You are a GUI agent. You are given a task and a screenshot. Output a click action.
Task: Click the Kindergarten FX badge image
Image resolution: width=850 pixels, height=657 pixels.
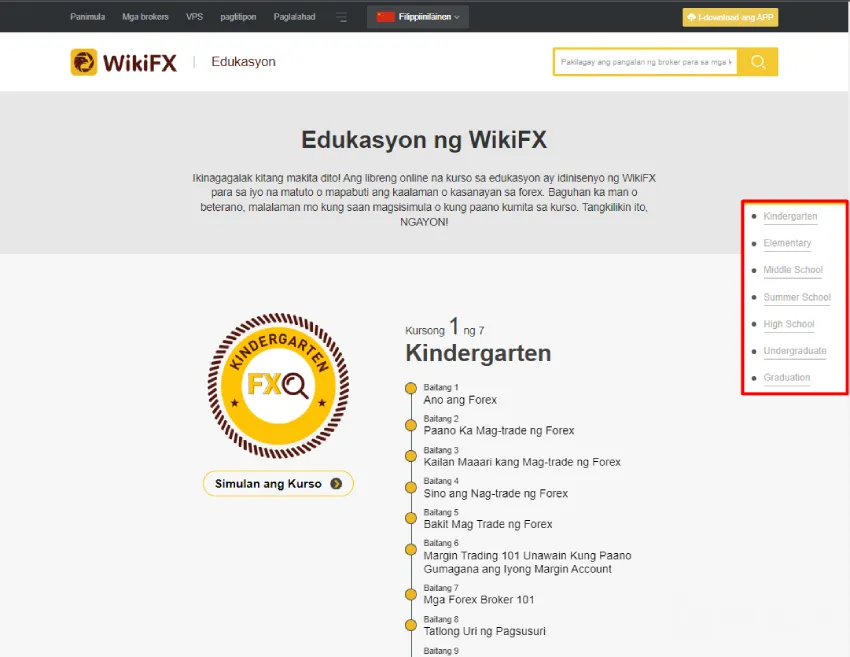tap(278, 385)
